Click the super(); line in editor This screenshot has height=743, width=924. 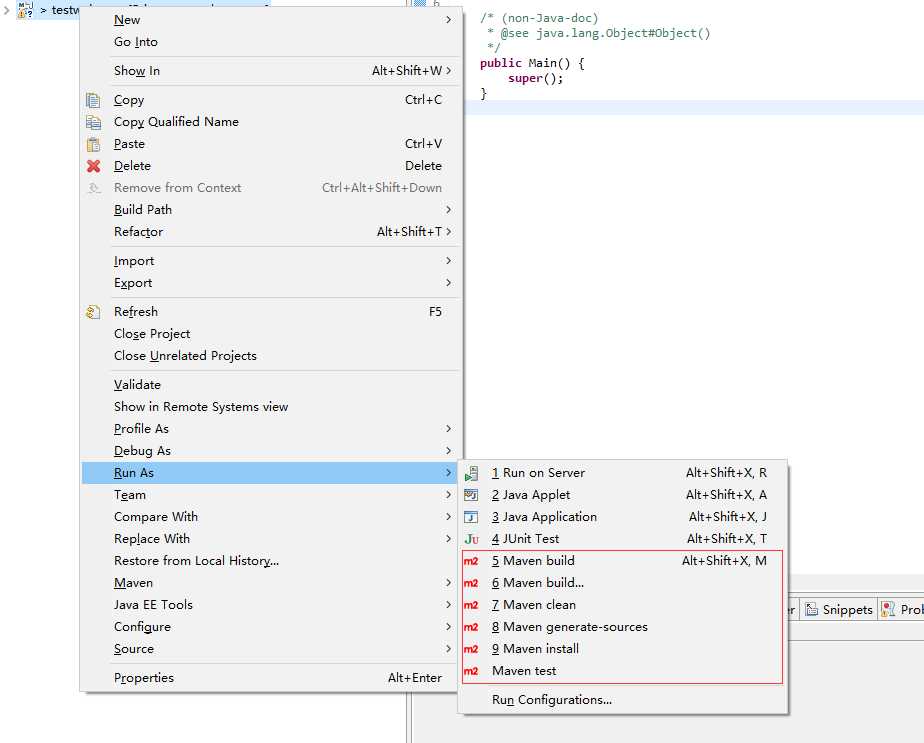point(535,78)
